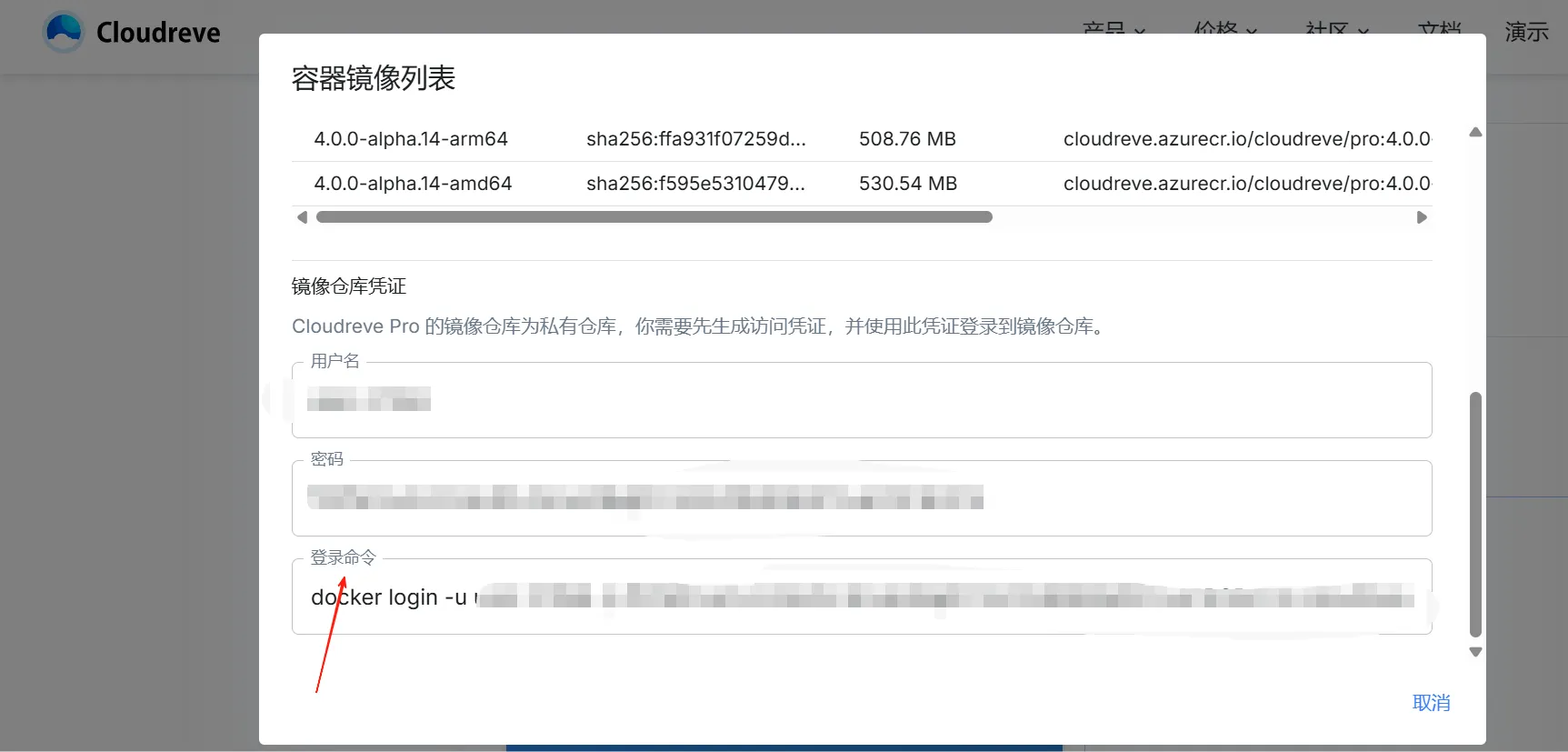Click the dialog's scroll up arrow

coord(1475,133)
